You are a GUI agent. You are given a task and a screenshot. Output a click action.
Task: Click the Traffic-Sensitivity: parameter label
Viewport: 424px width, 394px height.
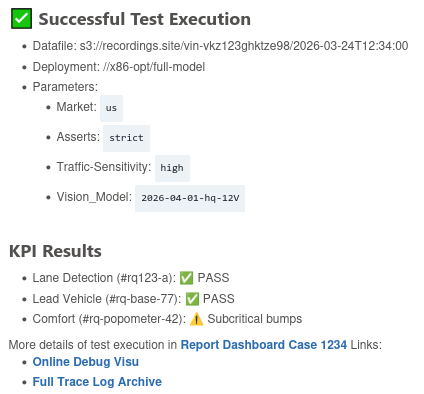click(x=104, y=167)
